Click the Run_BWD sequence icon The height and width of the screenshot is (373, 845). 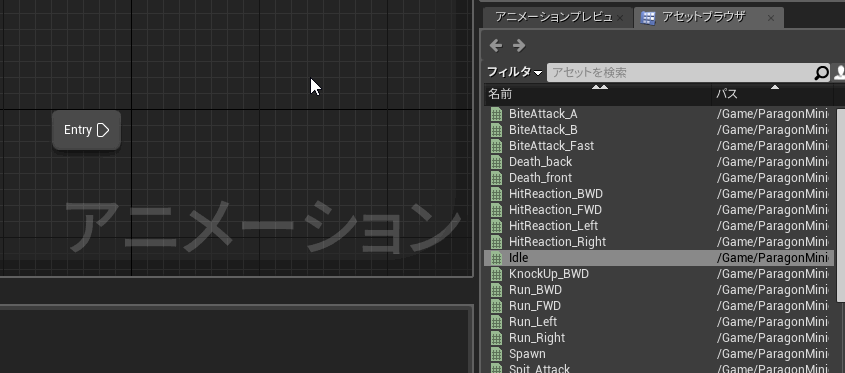(x=496, y=290)
